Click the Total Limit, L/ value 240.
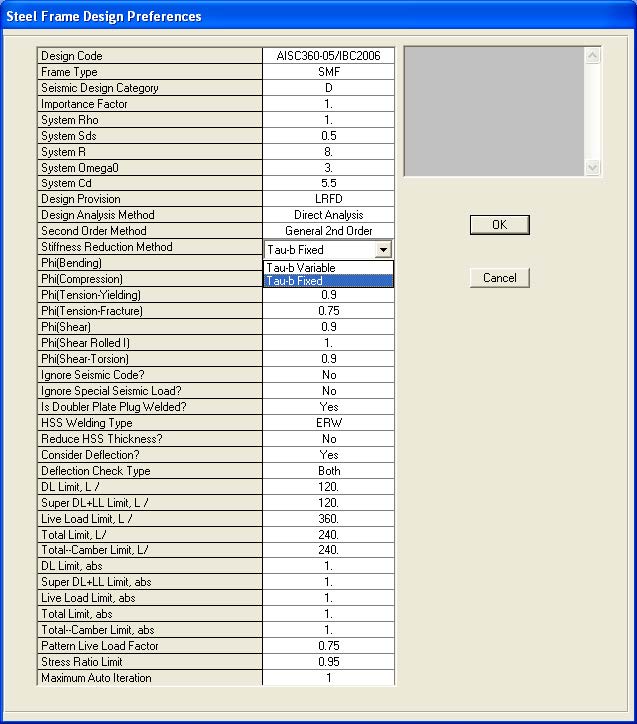 pyautogui.click(x=328, y=535)
